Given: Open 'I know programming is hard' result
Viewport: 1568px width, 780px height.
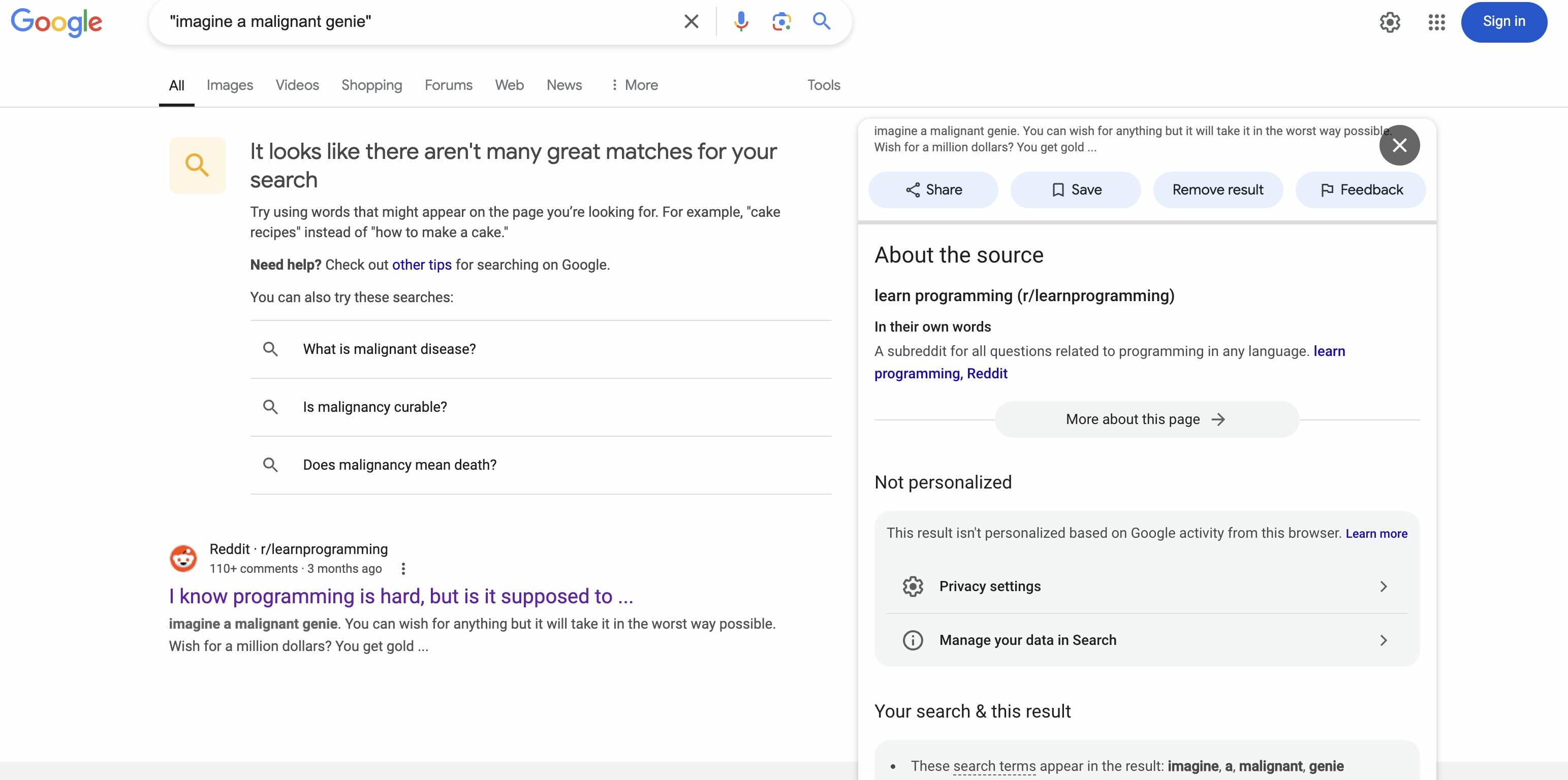Looking at the screenshot, I should pyautogui.click(x=401, y=596).
